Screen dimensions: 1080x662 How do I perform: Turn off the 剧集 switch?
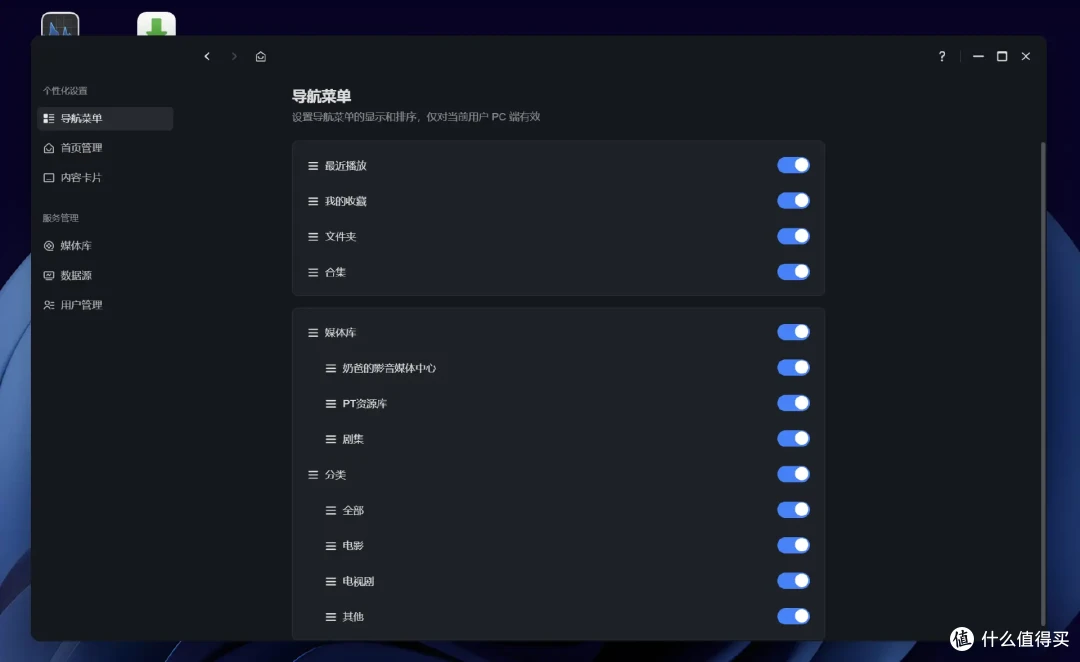[793, 439]
